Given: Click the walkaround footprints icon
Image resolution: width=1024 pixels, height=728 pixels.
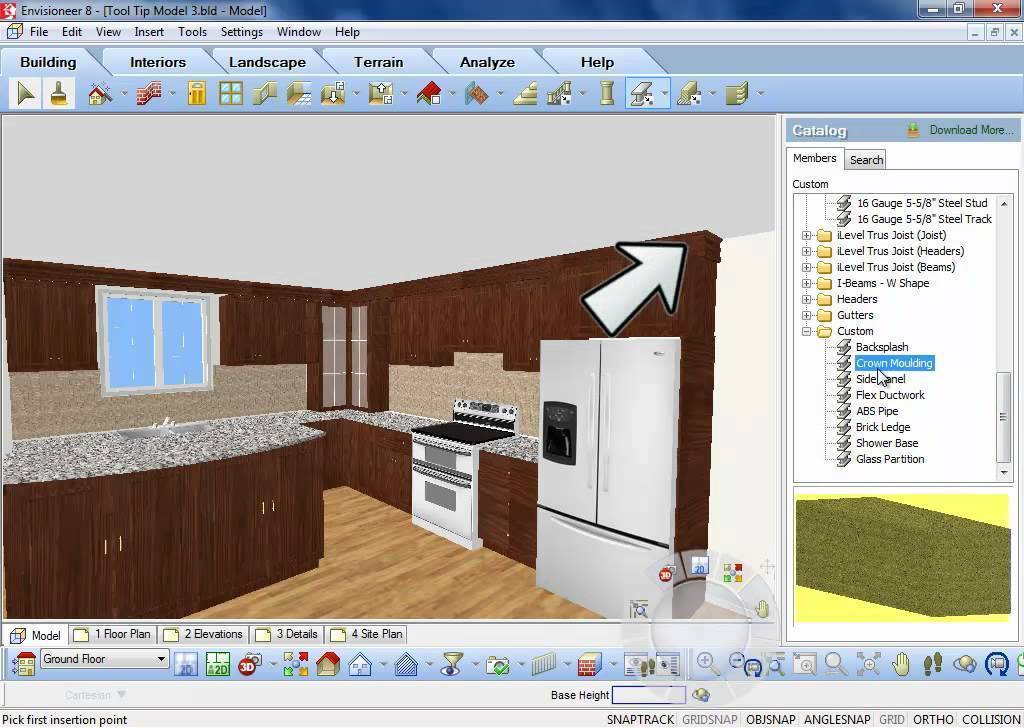Looking at the screenshot, I should 933,664.
